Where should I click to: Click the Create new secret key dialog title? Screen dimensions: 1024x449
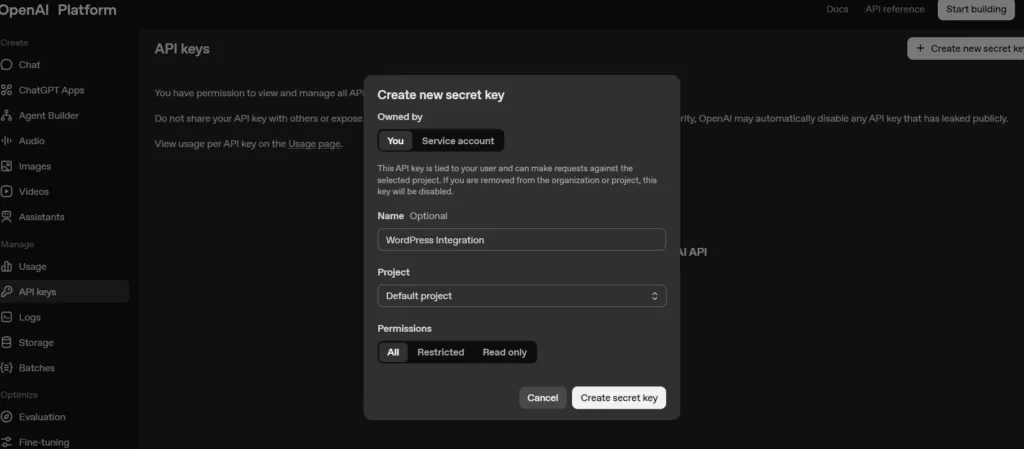tap(441, 95)
